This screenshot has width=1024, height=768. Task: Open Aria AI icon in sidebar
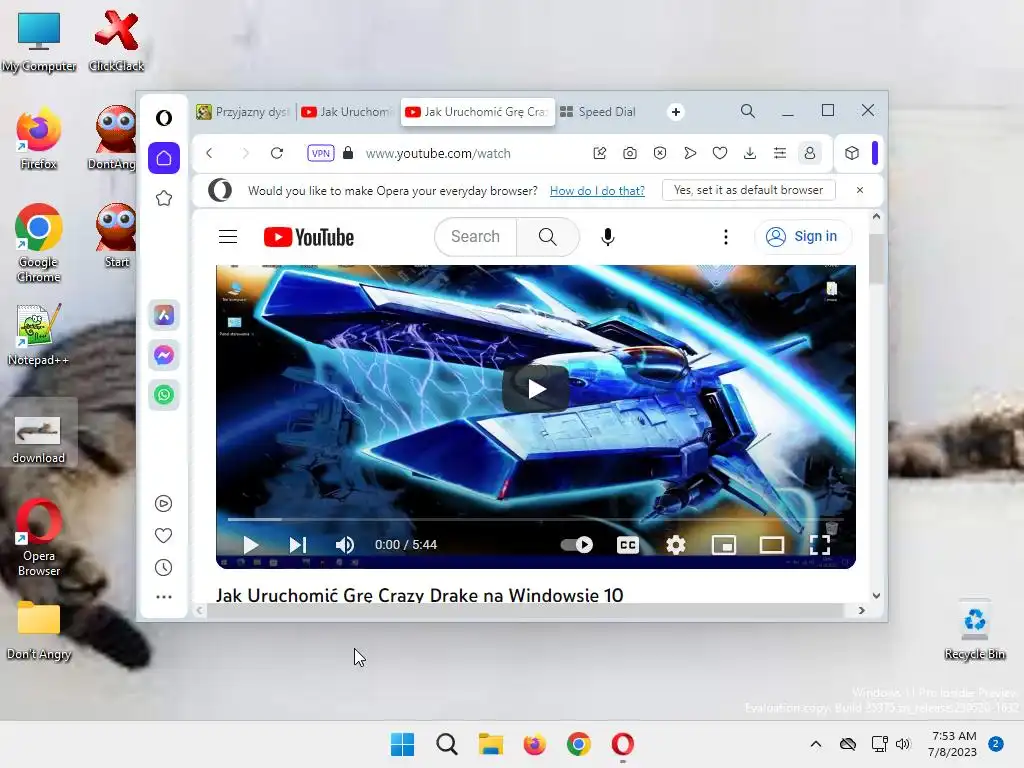click(164, 315)
